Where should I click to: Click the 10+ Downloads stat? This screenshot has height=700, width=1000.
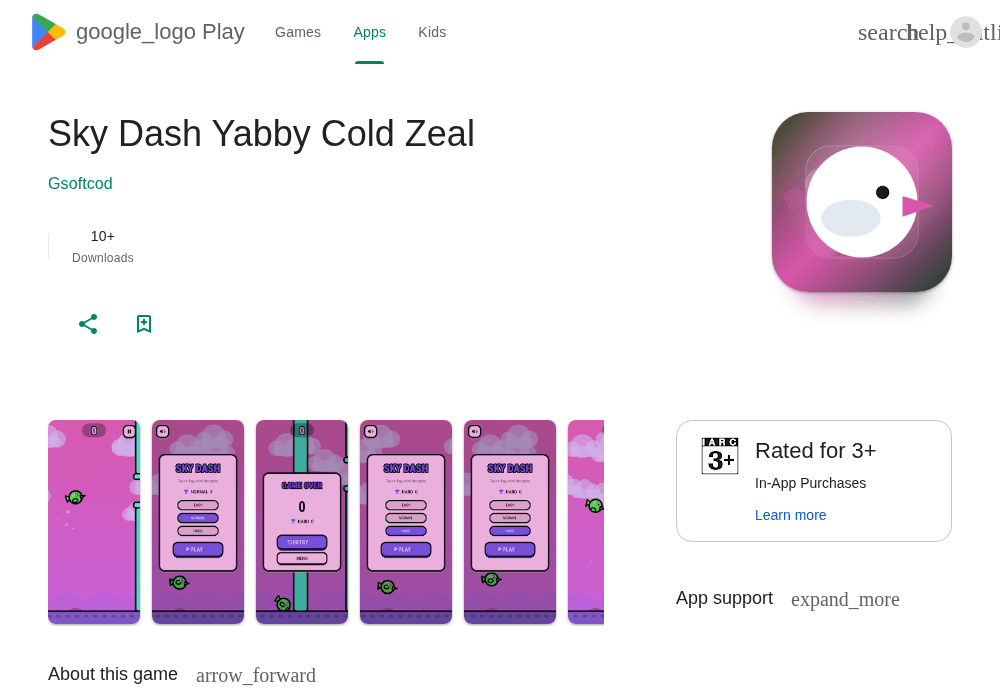tap(103, 247)
